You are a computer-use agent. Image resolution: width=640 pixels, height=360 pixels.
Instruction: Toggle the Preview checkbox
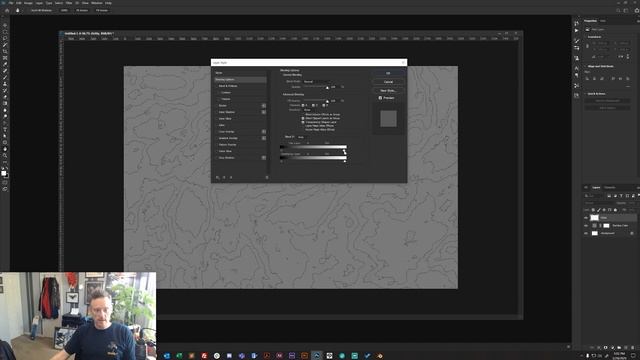tap(380, 98)
